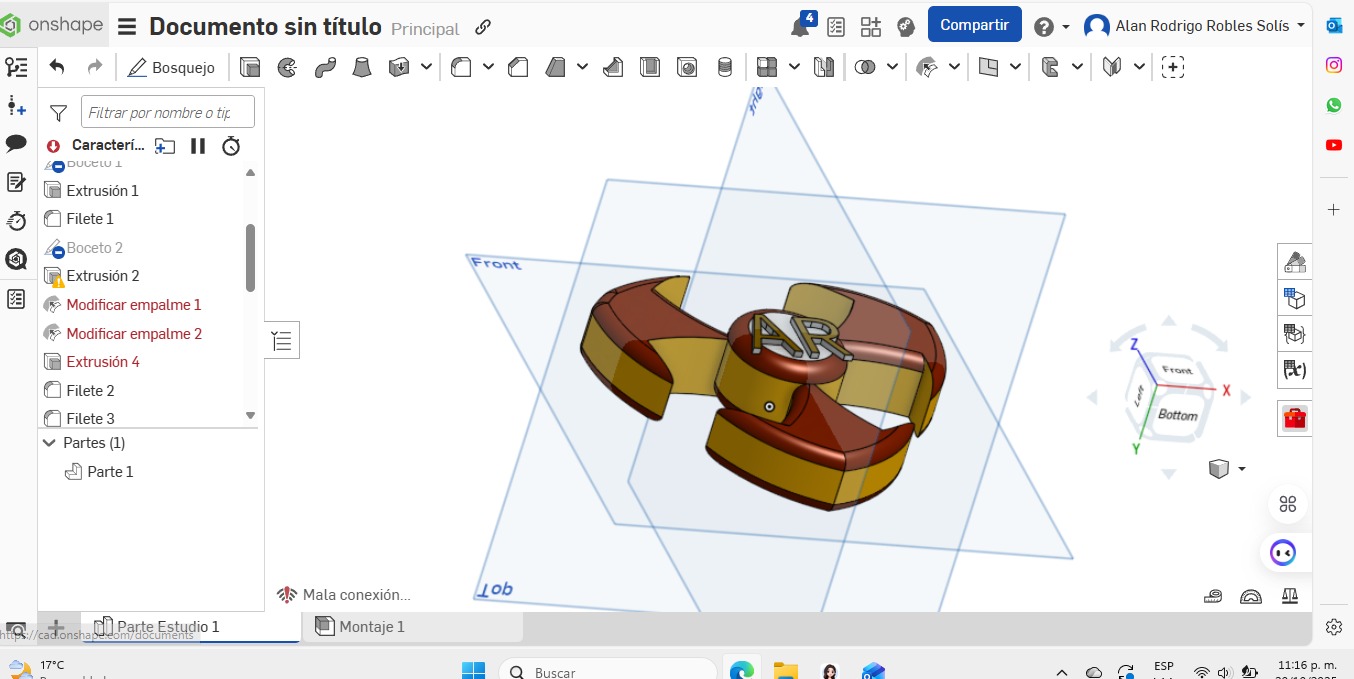Select Filete 2 in the feature list
1354x679 pixels.
[x=91, y=390]
